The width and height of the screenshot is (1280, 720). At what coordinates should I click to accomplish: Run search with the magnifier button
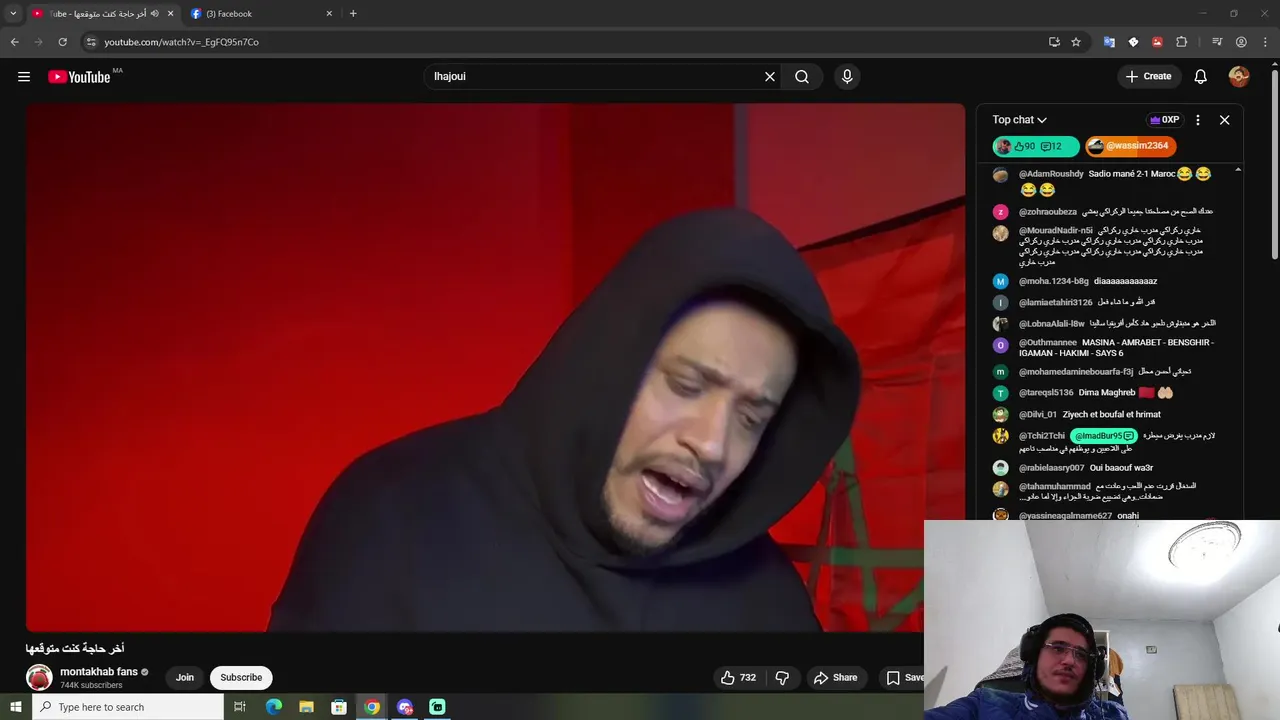pos(802,76)
